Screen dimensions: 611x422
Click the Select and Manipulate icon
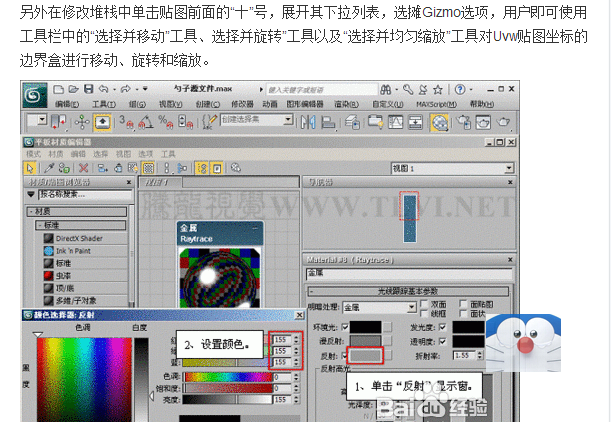82,122
